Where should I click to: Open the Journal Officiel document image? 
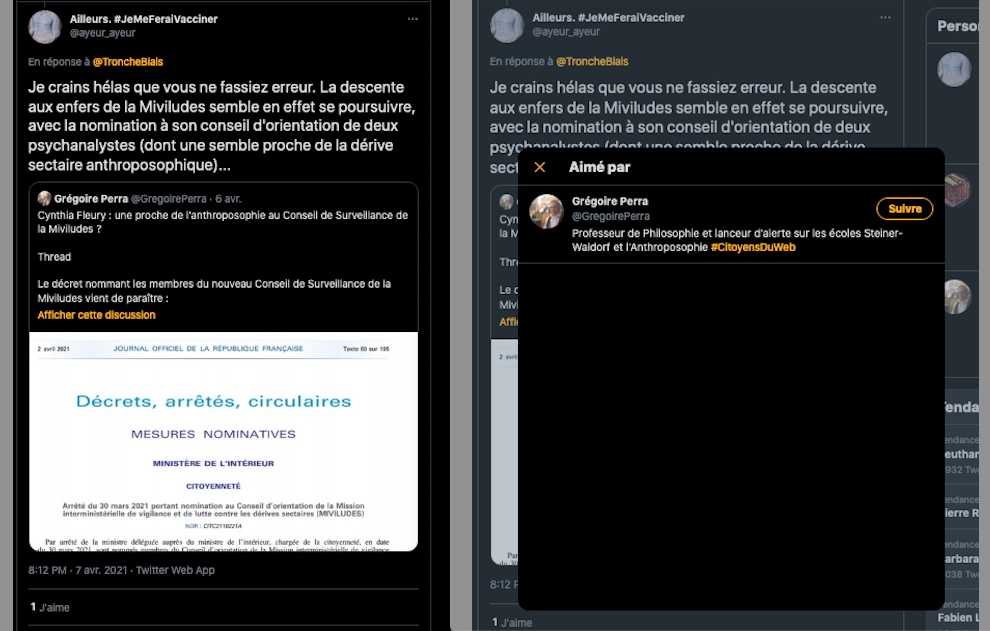pyautogui.click(x=224, y=442)
